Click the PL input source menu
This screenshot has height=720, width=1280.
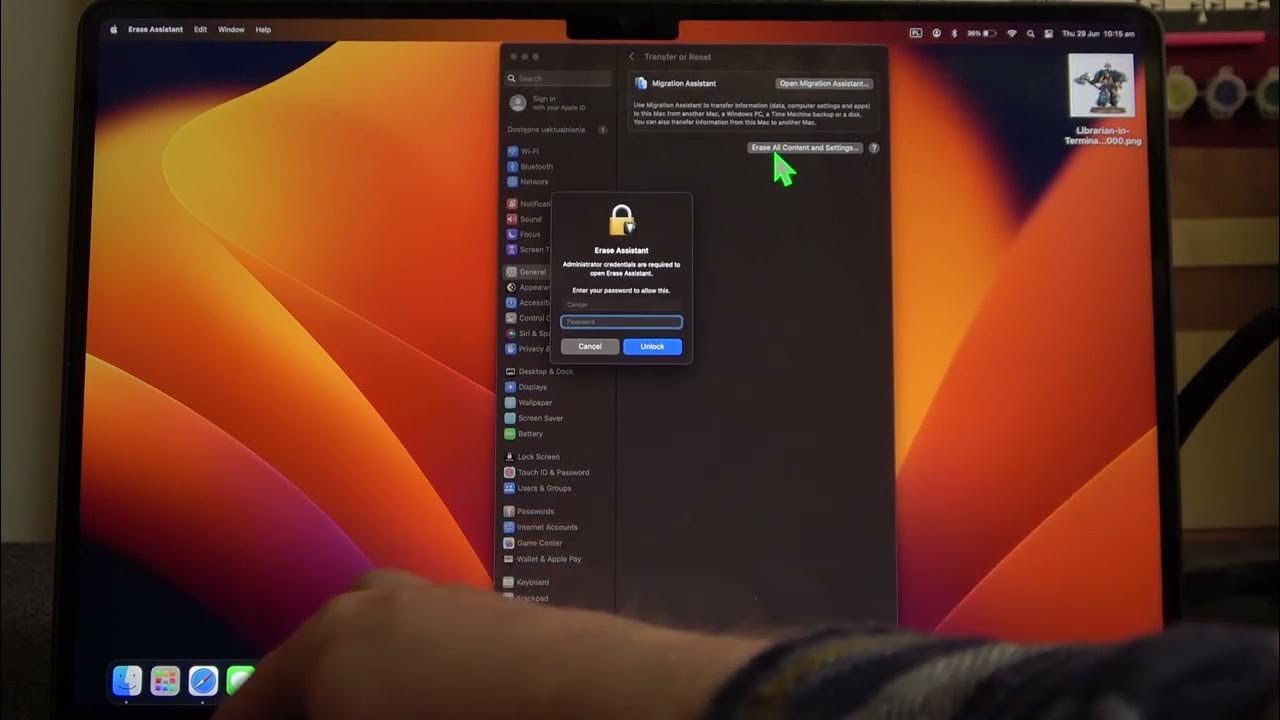916,32
